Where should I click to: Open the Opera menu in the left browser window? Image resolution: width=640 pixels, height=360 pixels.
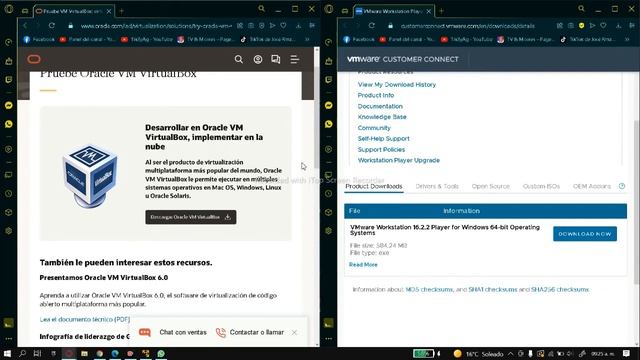point(9,9)
